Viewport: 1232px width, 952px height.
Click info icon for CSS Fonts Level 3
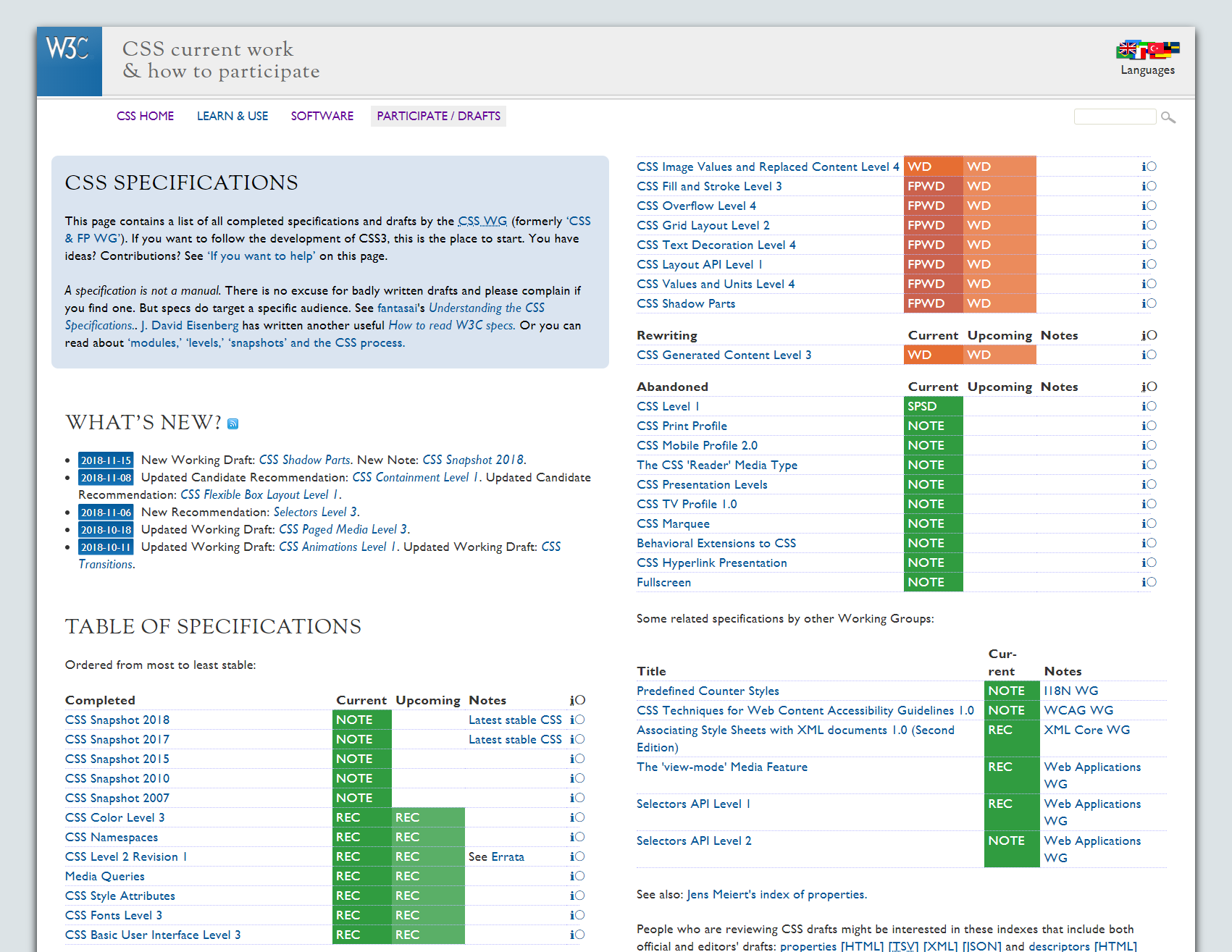coord(577,915)
